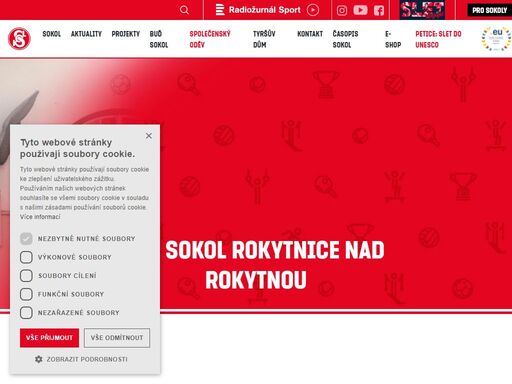Viewport: 512px width, 384px height.
Task: Click the Sokol S logo
Action: coord(19,39)
